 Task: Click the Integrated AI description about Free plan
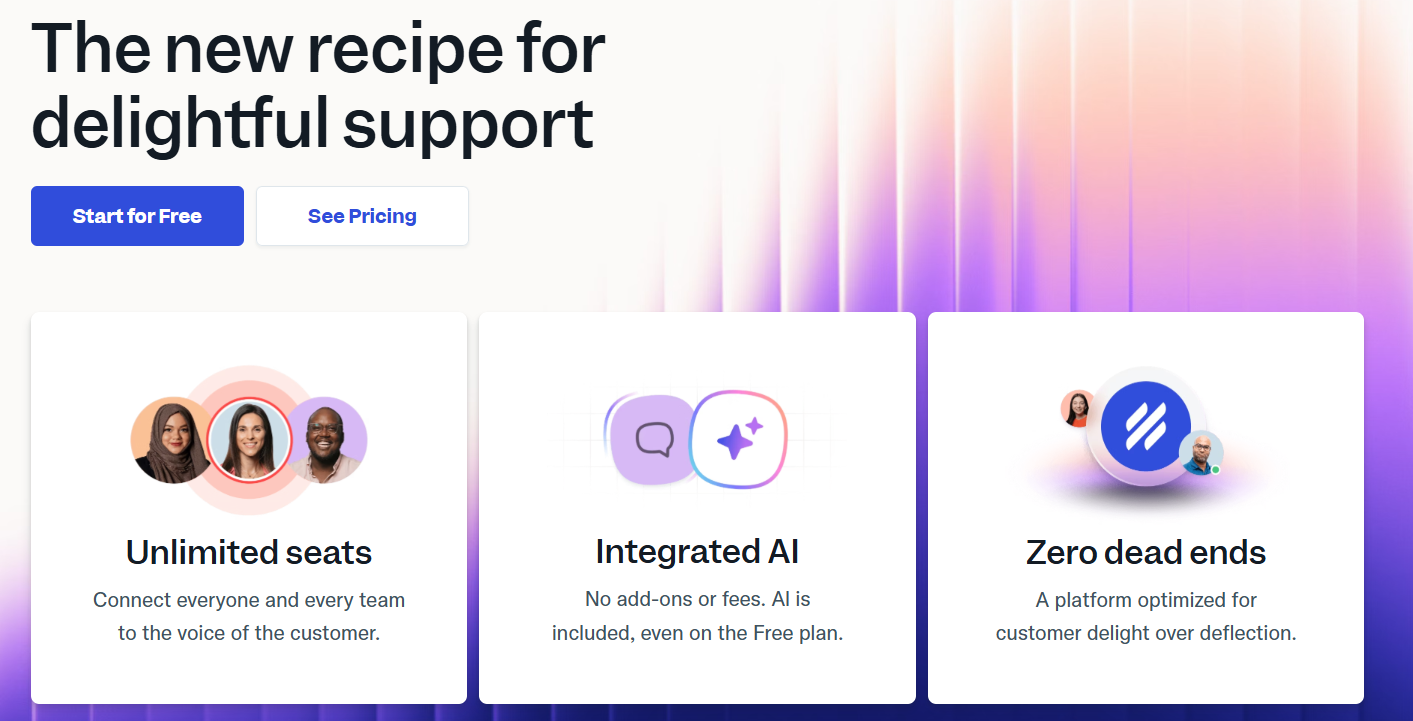tap(698, 617)
